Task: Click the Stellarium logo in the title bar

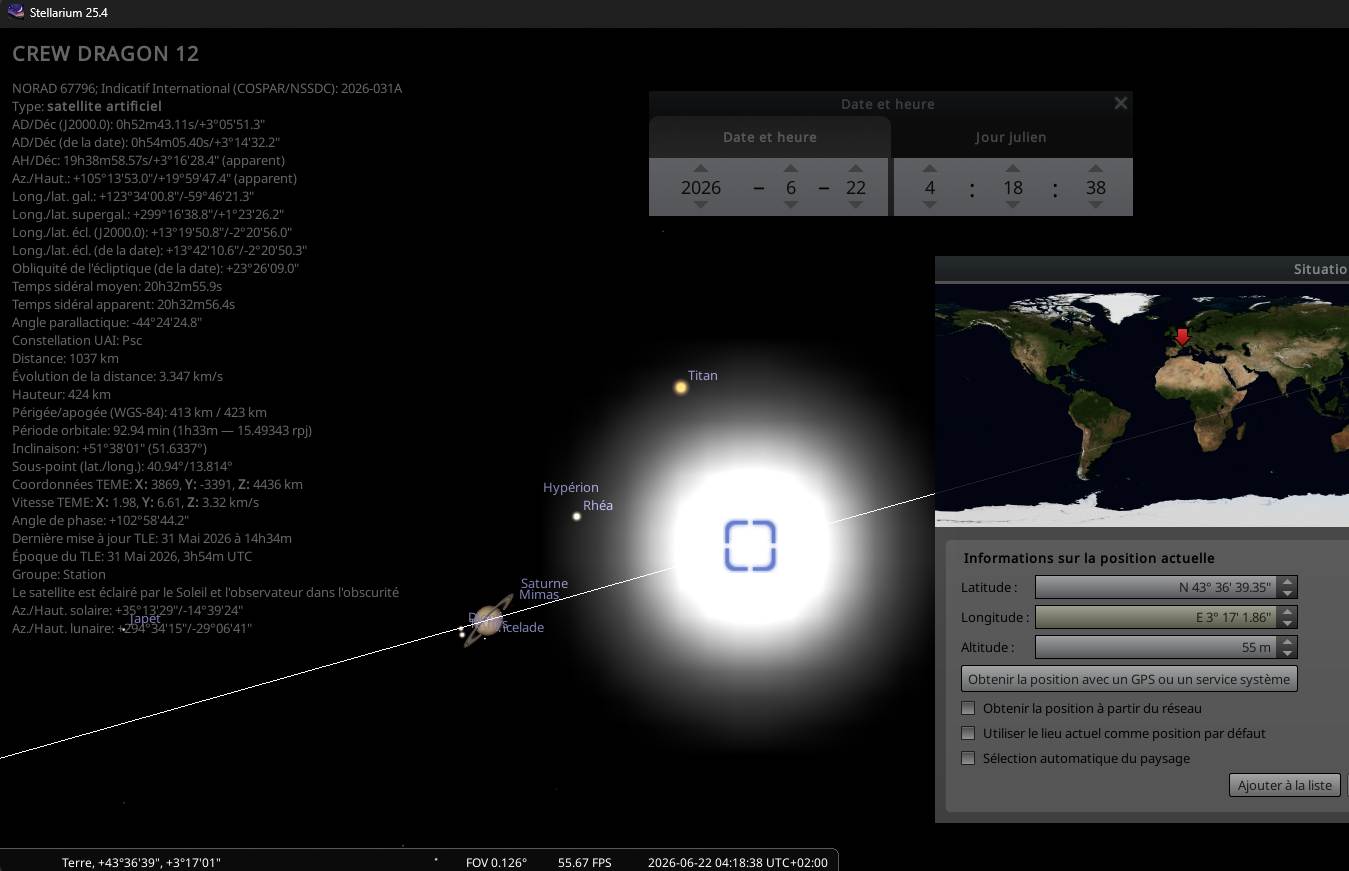Action: [16, 13]
